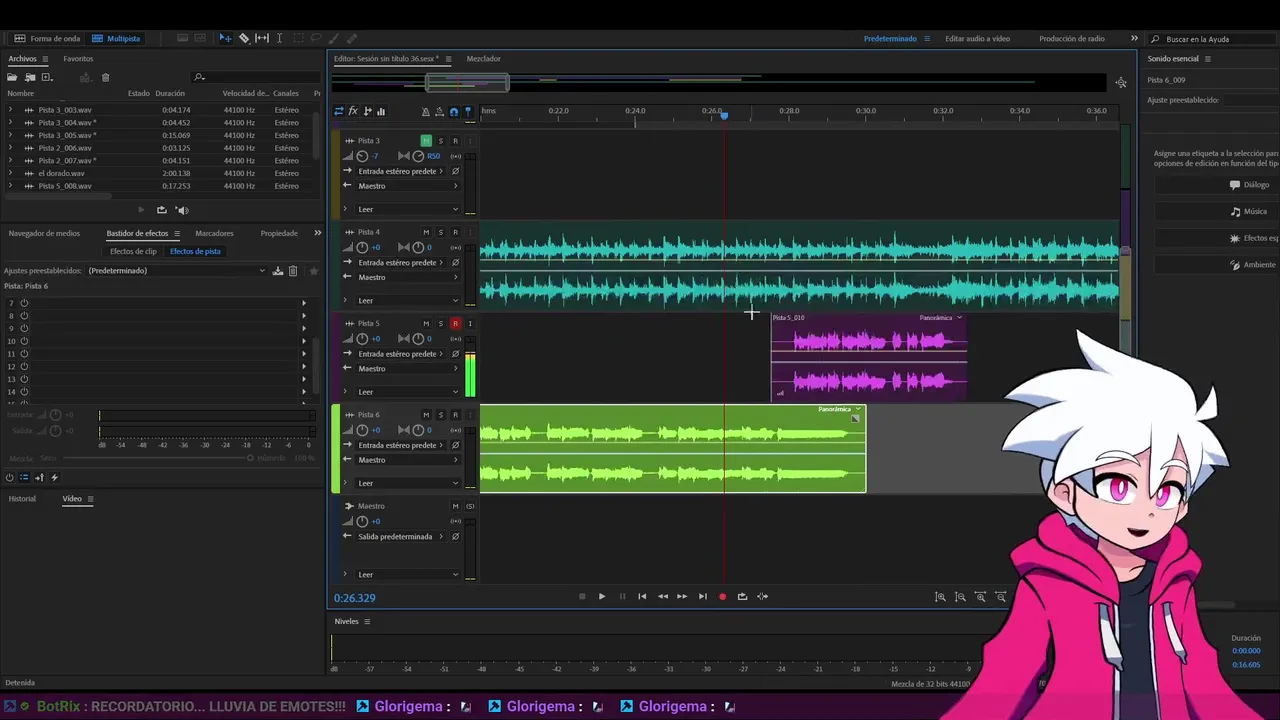Adjust the Pista 4 pan knob
Screen dimensions: 1280x720
pos(418,247)
